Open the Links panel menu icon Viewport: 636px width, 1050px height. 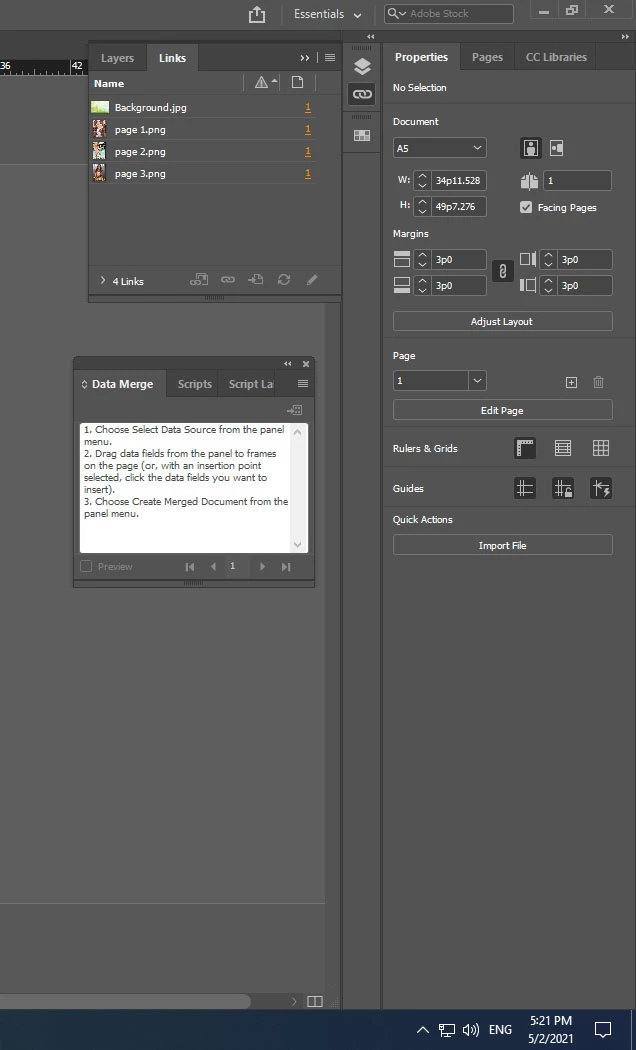330,58
